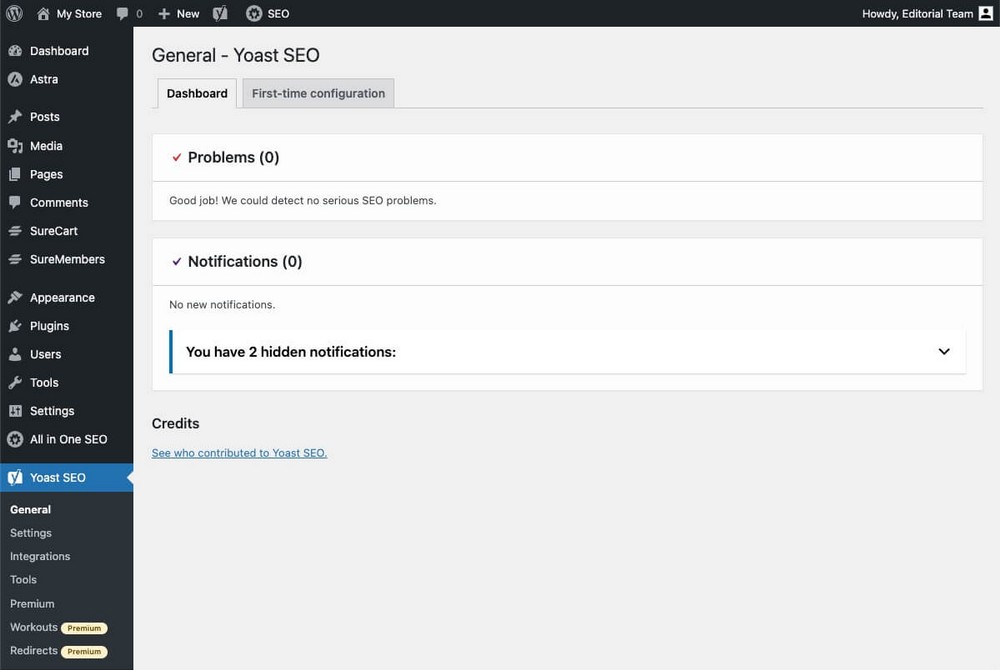Open See who contributed to Yoast SEO link
This screenshot has width=1000, height=670.
tap(239, 453)
